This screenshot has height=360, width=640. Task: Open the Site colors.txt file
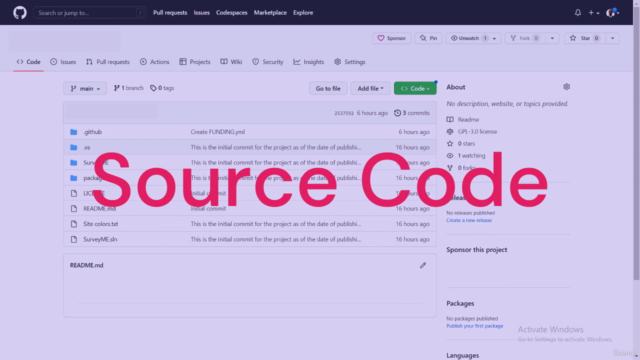click(x=100, y=224)
